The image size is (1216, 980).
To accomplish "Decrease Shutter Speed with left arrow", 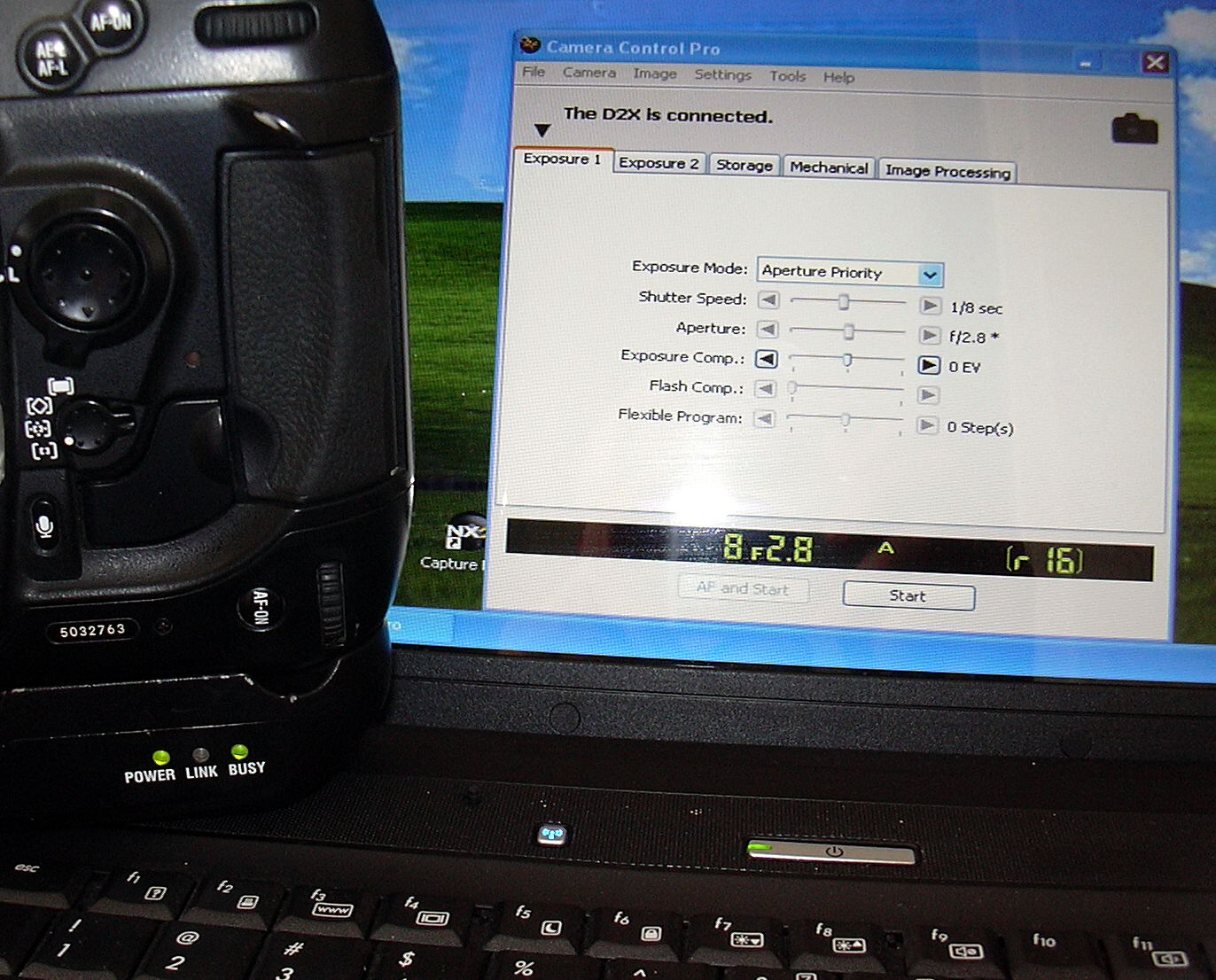I will 768,300.
